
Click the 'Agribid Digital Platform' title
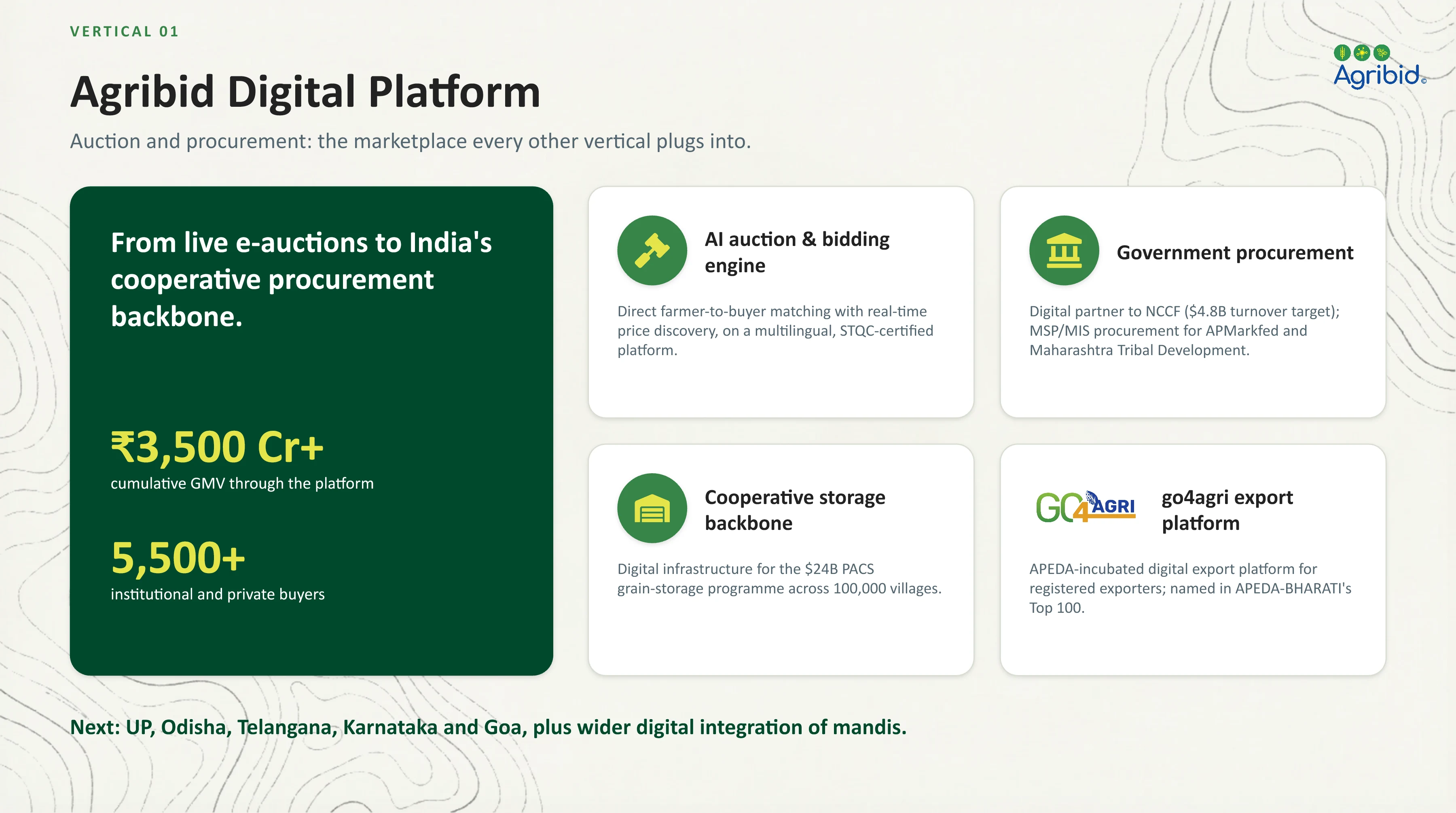(x=305, y=92)
